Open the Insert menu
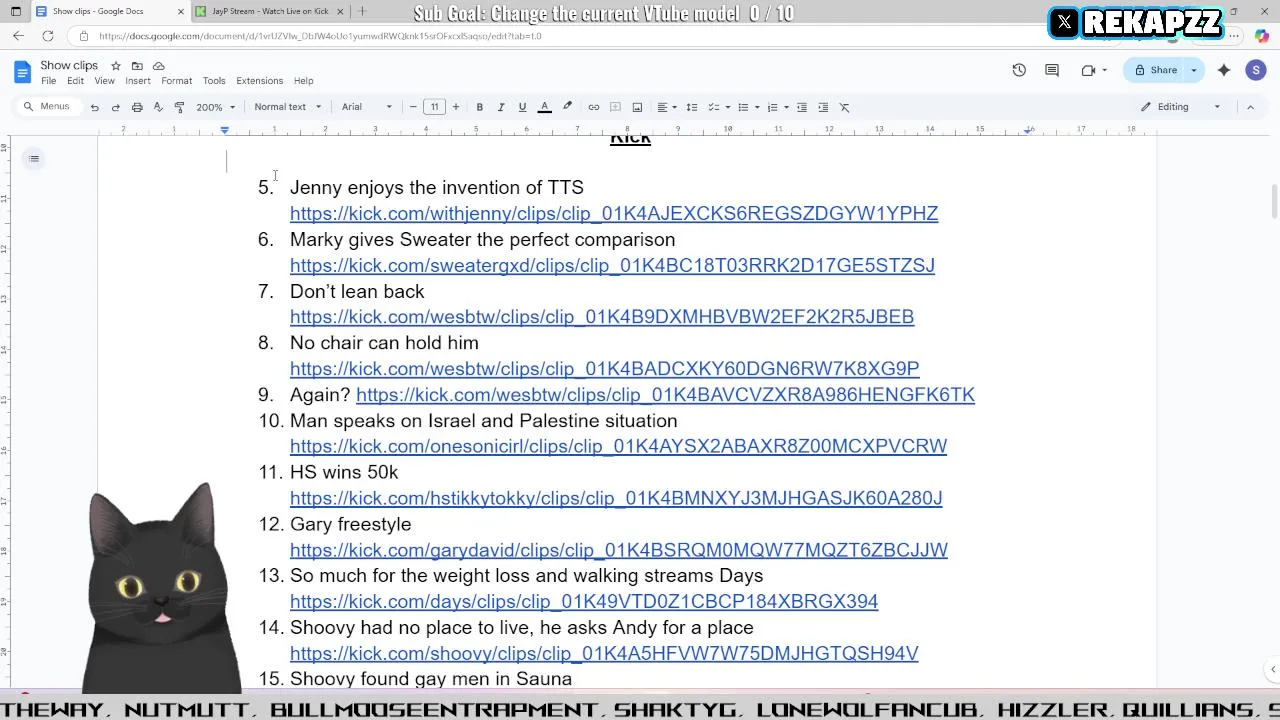Screen dimensions: 1280x720 138,81
